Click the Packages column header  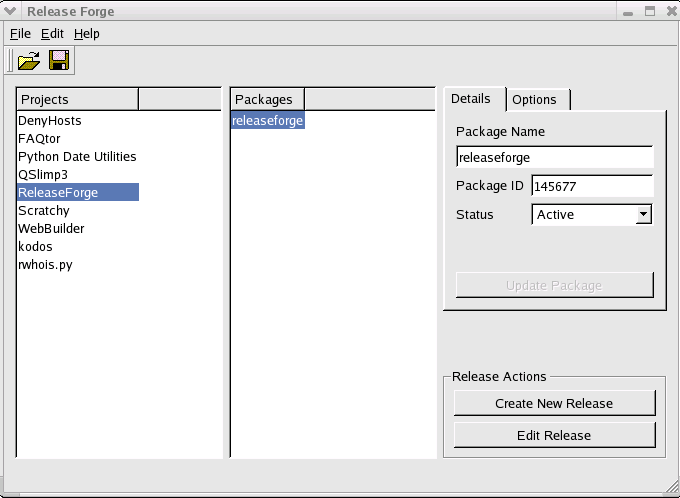(268, 99)
